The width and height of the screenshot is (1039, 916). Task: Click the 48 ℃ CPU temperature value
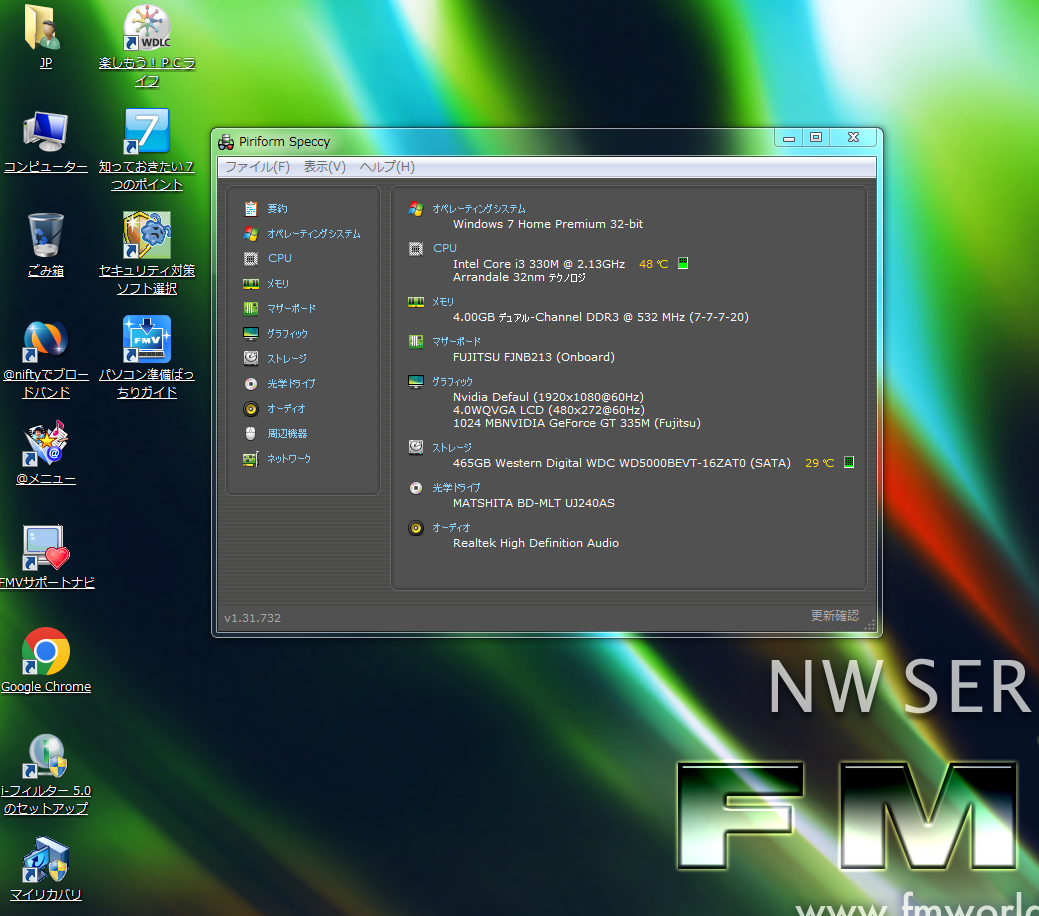653,264
